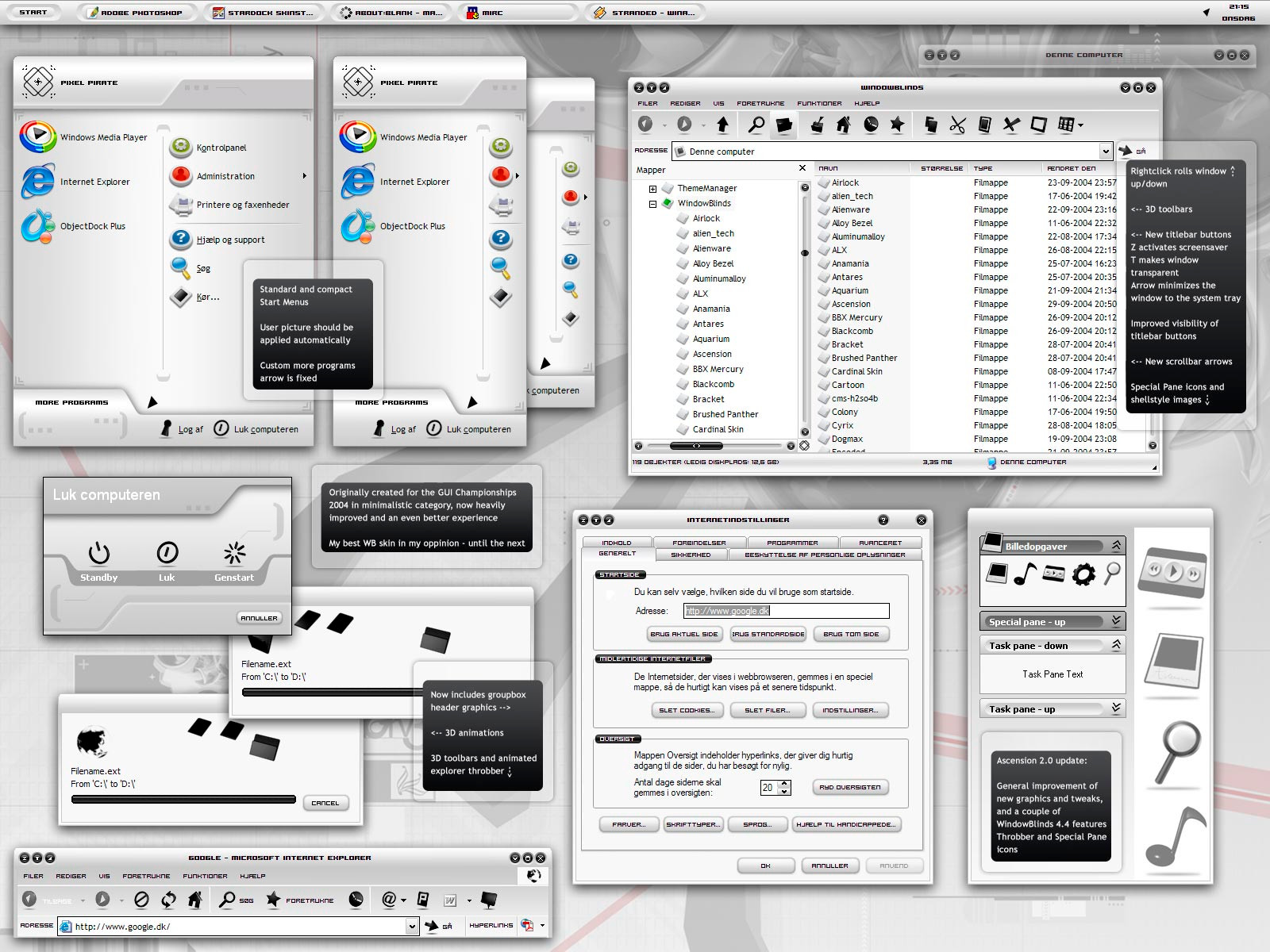Open Kontrolpanel in left start menu
This screenshot has width=1270, height=952.
[x=208, y=148]
